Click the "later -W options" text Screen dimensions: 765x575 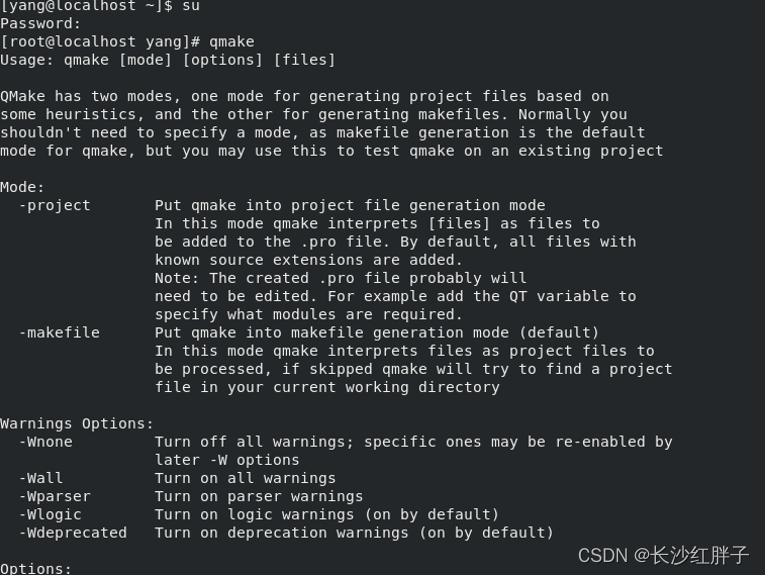pos(227,460)
